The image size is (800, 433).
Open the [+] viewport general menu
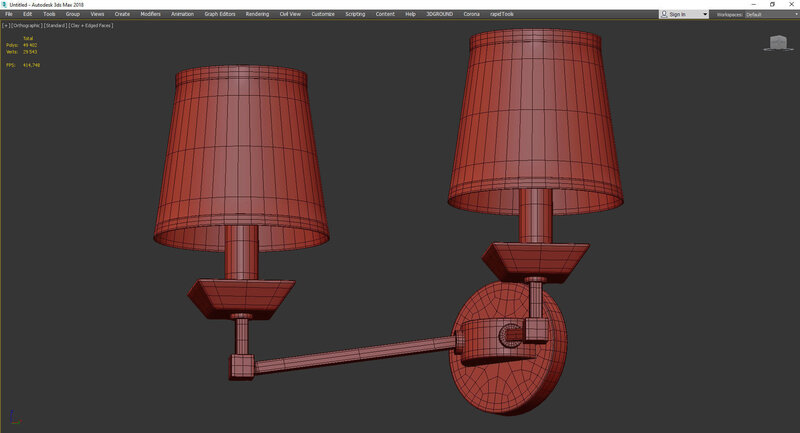click(x=5, y=25)
